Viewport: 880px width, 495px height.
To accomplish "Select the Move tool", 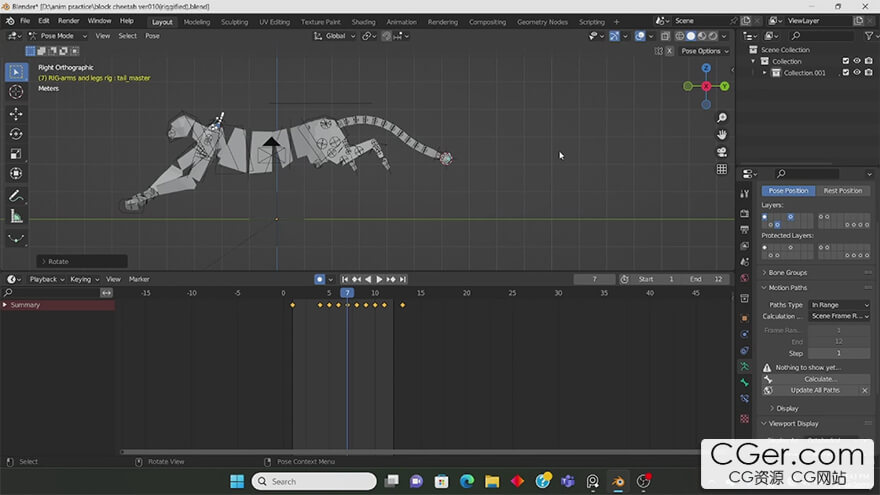I will coord(16,114).
